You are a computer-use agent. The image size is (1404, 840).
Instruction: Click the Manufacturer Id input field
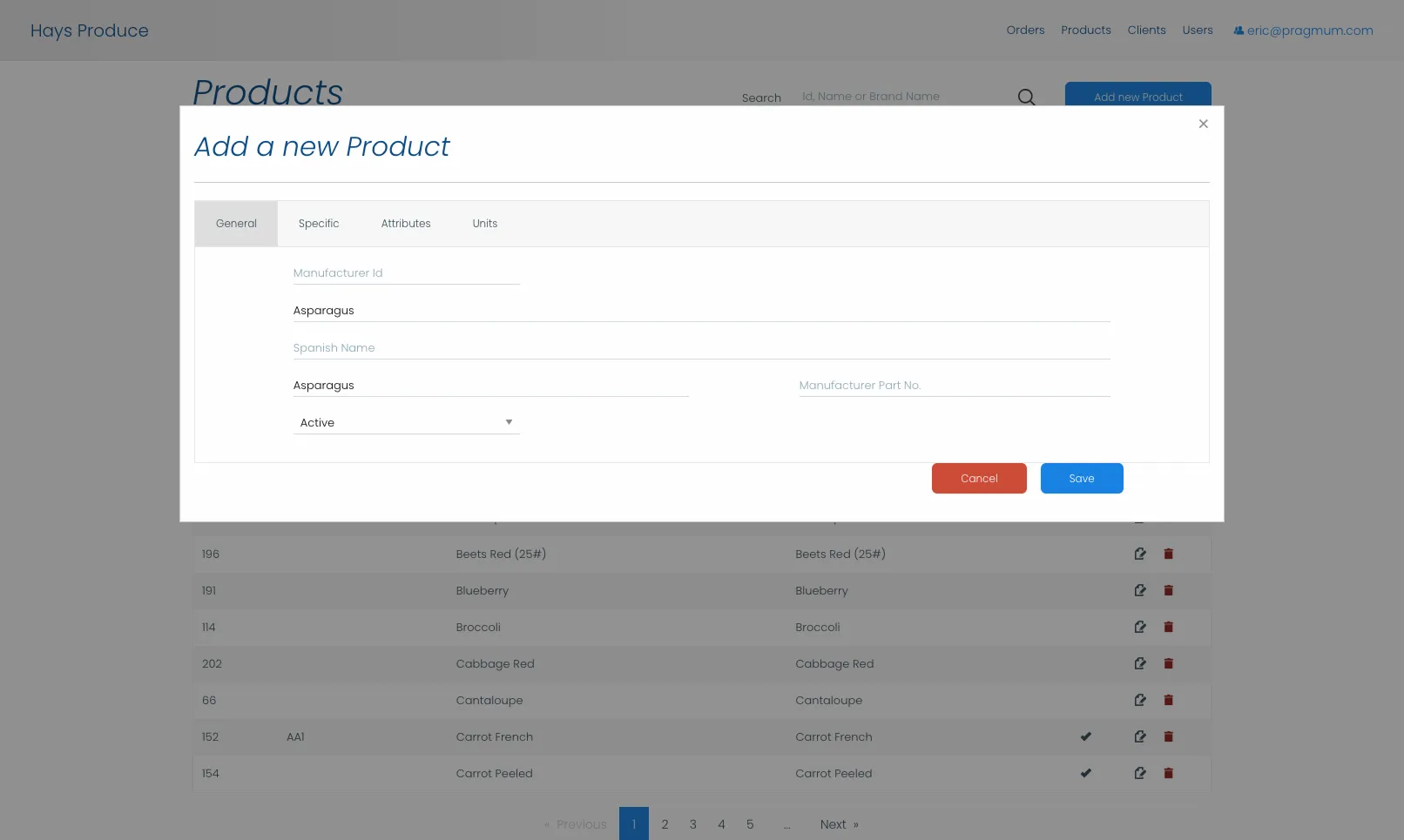(x=406, y=272)
